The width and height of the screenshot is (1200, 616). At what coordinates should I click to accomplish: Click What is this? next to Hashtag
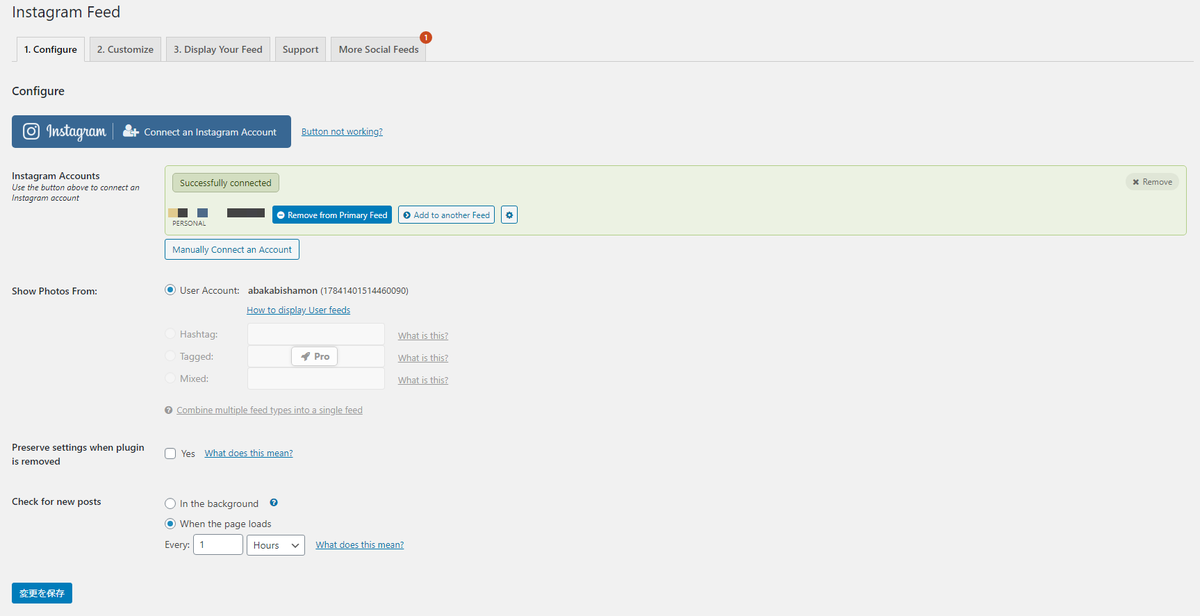pyautogui.click(x=423, y=336)
